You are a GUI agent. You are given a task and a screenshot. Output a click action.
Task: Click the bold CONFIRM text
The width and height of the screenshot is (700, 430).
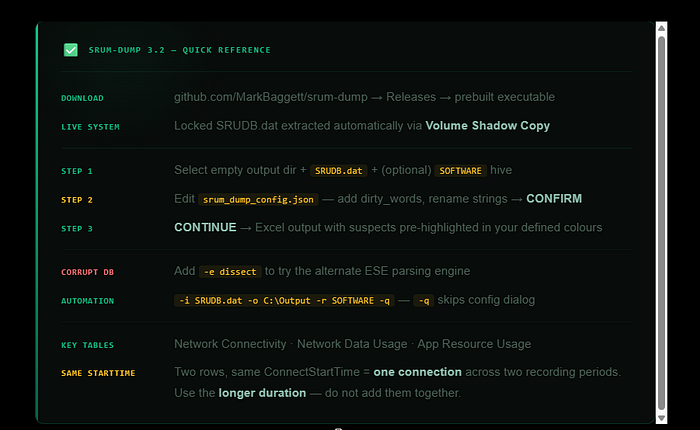pos(554,199)
